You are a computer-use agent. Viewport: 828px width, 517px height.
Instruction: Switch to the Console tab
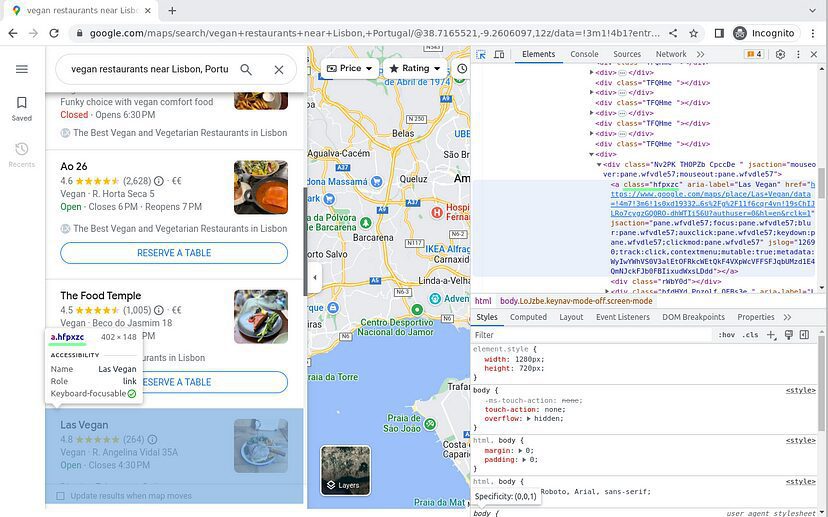click(x=584, y=54)
